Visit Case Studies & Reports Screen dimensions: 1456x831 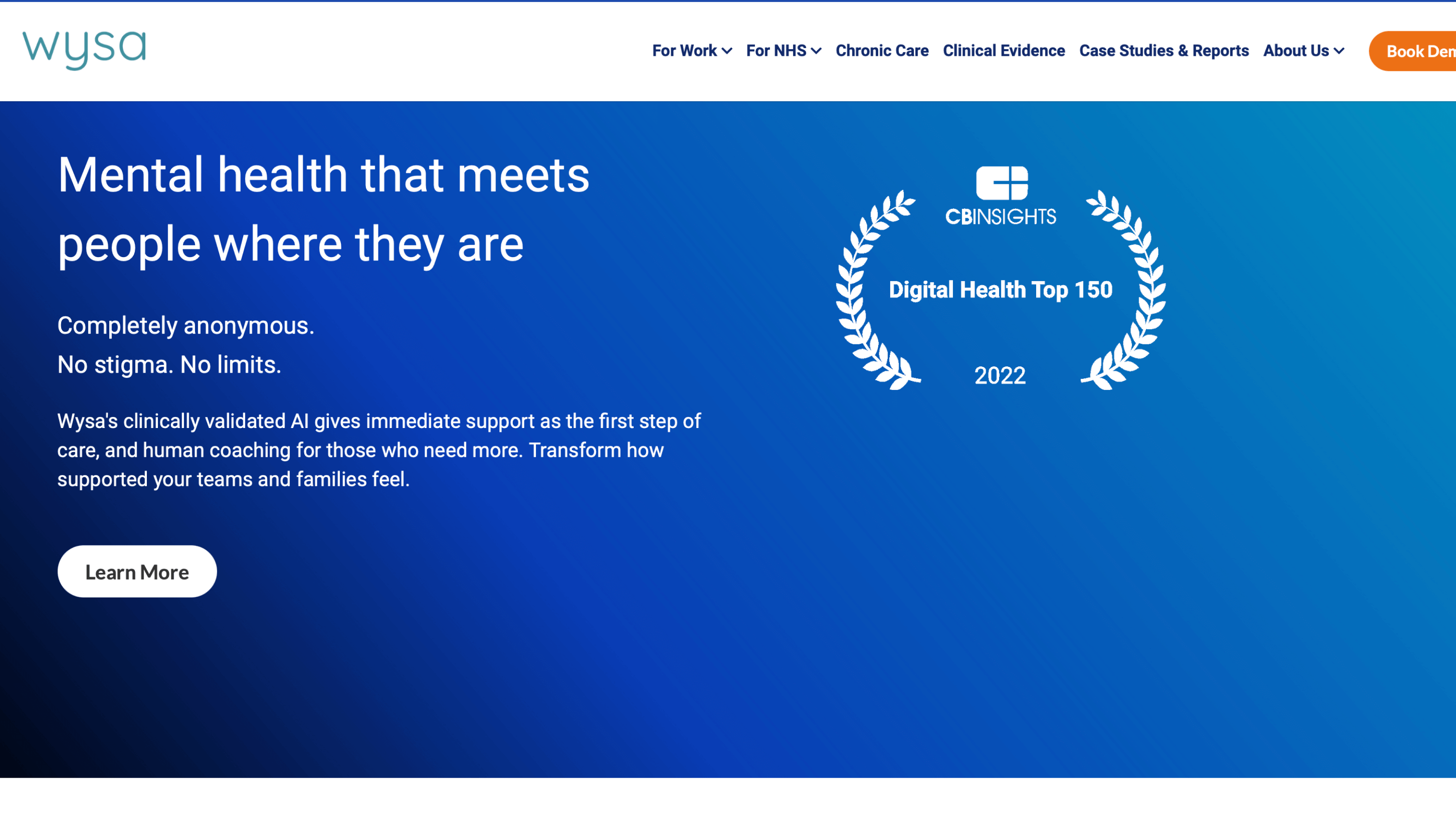click(x=1164, y=51)
